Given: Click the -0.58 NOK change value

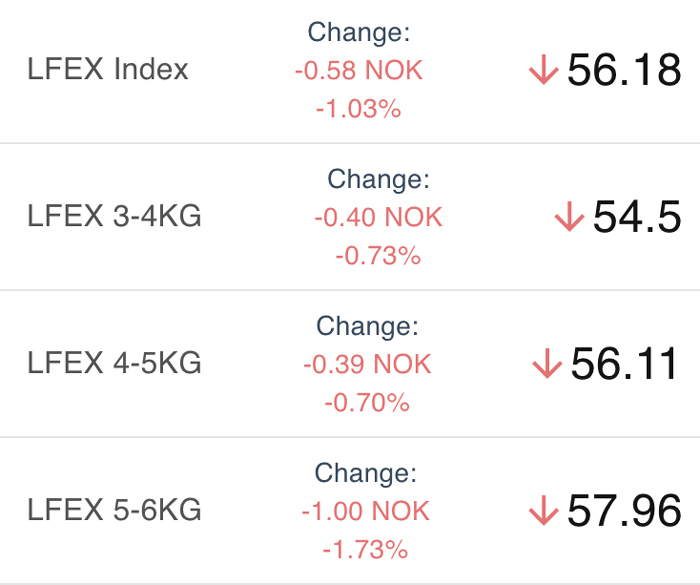Looking at the screenshot, I should 358,71.
